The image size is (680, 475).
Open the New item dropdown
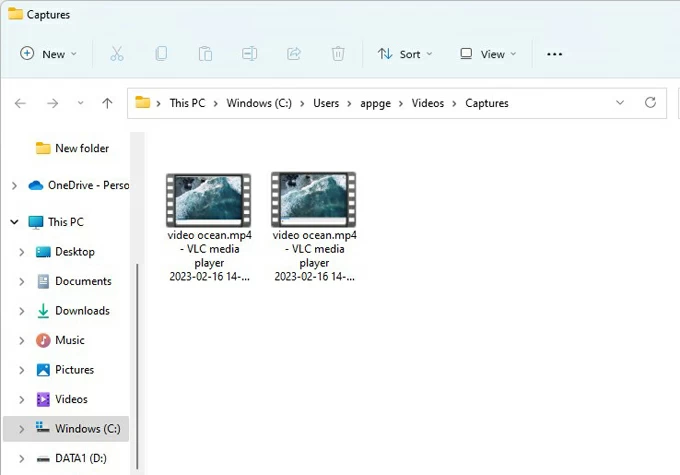[x=47, y=54]
